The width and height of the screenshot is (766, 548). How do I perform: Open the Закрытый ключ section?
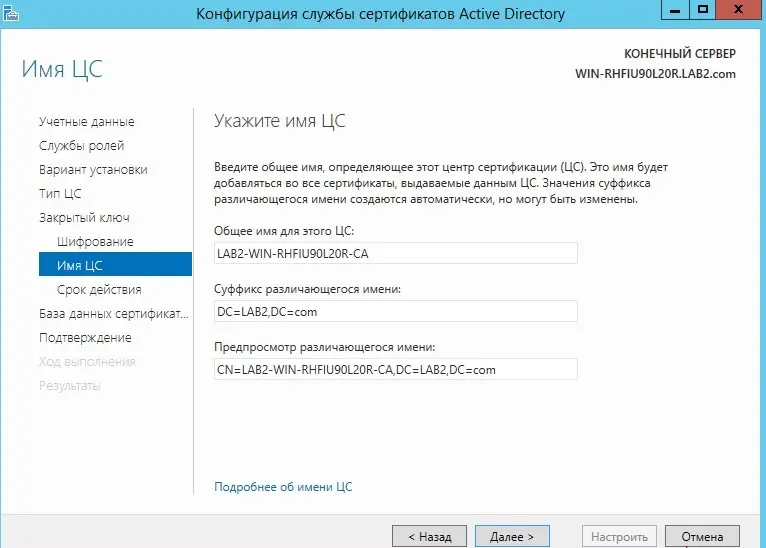84,218
